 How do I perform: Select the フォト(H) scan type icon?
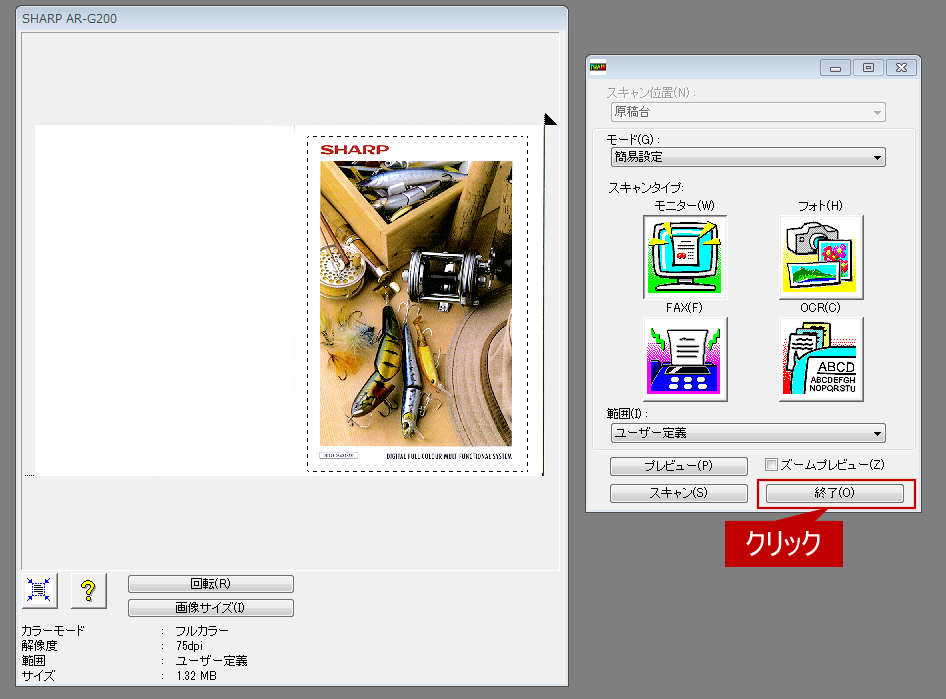(821, 256)
